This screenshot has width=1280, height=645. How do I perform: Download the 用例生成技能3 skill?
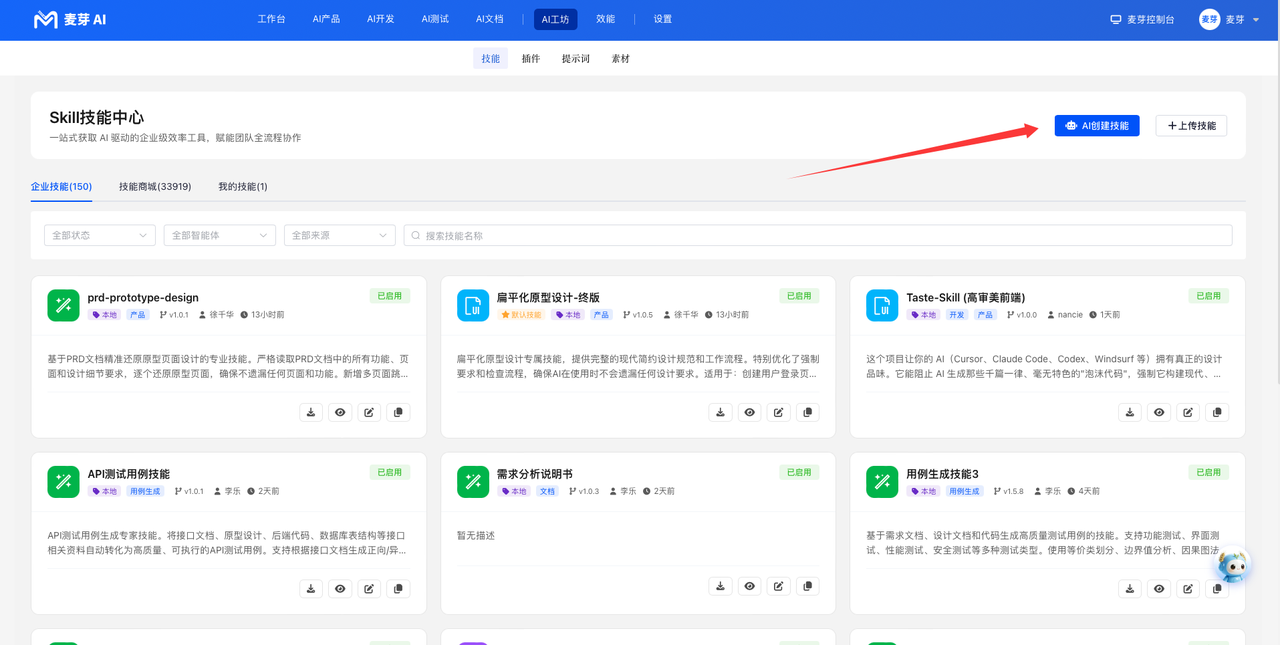coord(1130,588)
